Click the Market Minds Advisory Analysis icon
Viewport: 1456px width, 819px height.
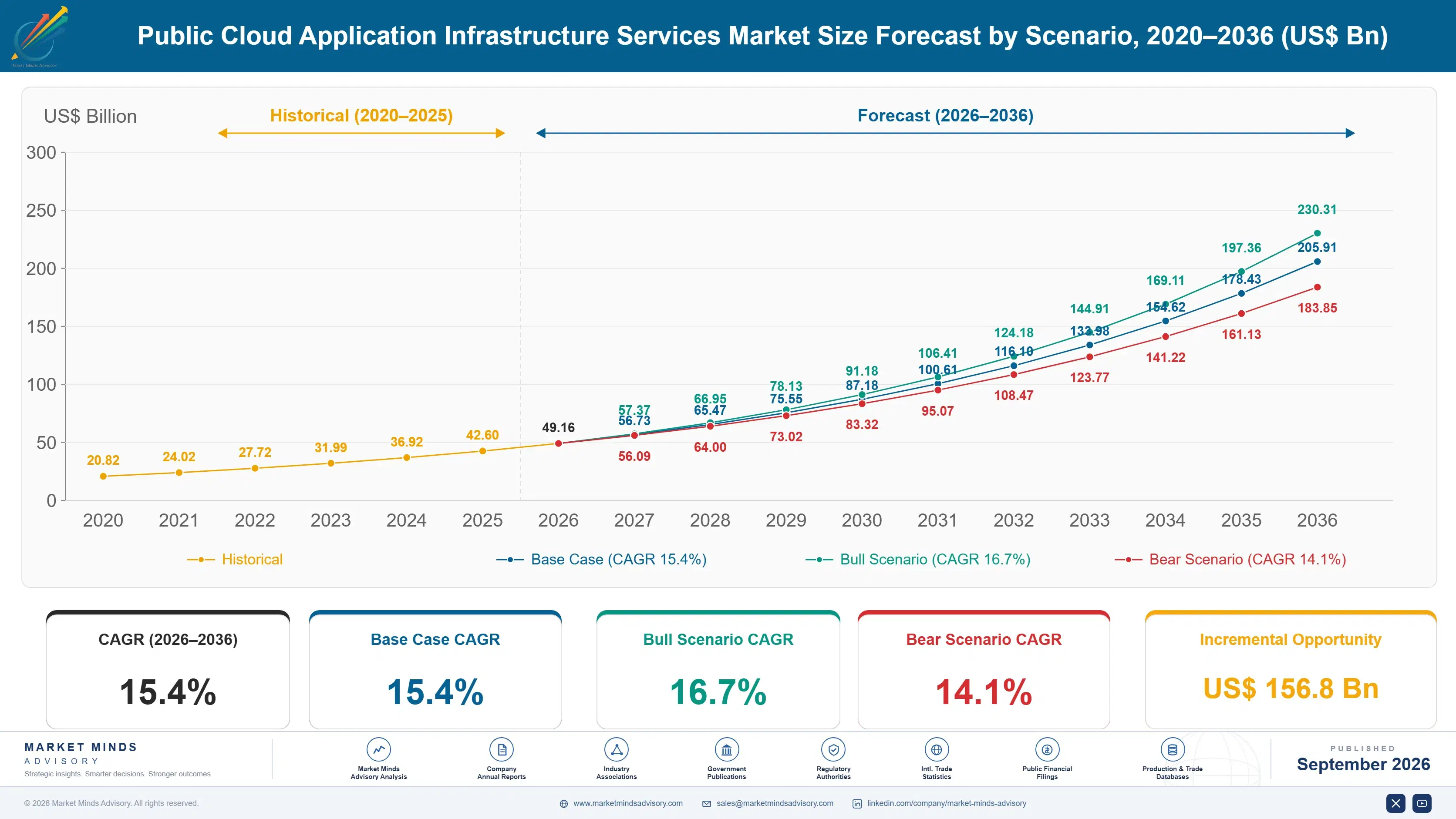(x=379, y=749)
